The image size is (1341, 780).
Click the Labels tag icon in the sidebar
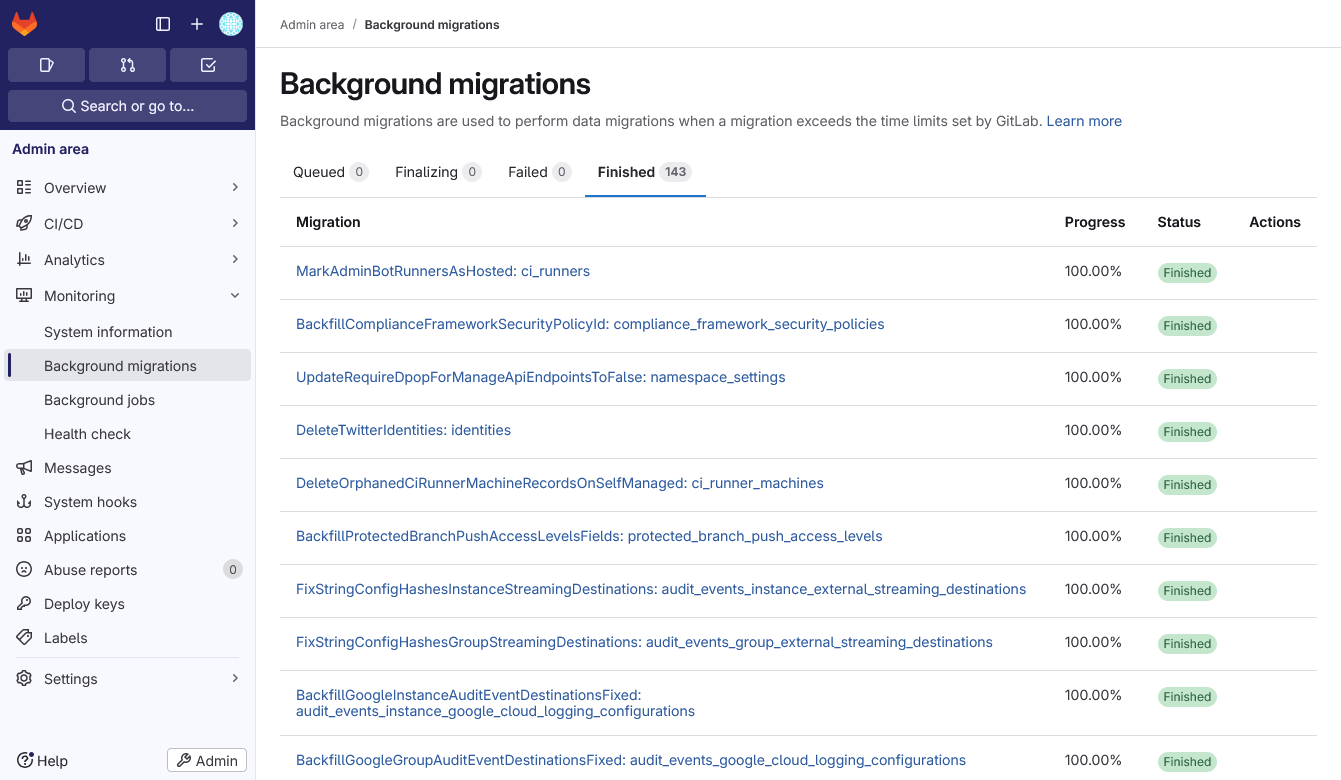click(x=23, y=637)
